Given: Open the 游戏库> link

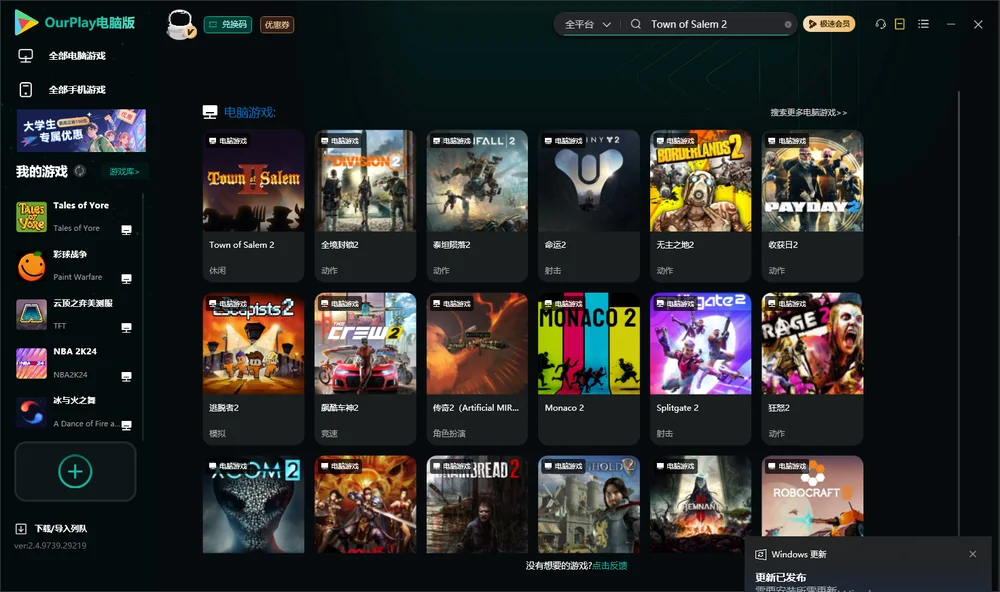Looking at the screenshot, I should (x=124, y=172).
